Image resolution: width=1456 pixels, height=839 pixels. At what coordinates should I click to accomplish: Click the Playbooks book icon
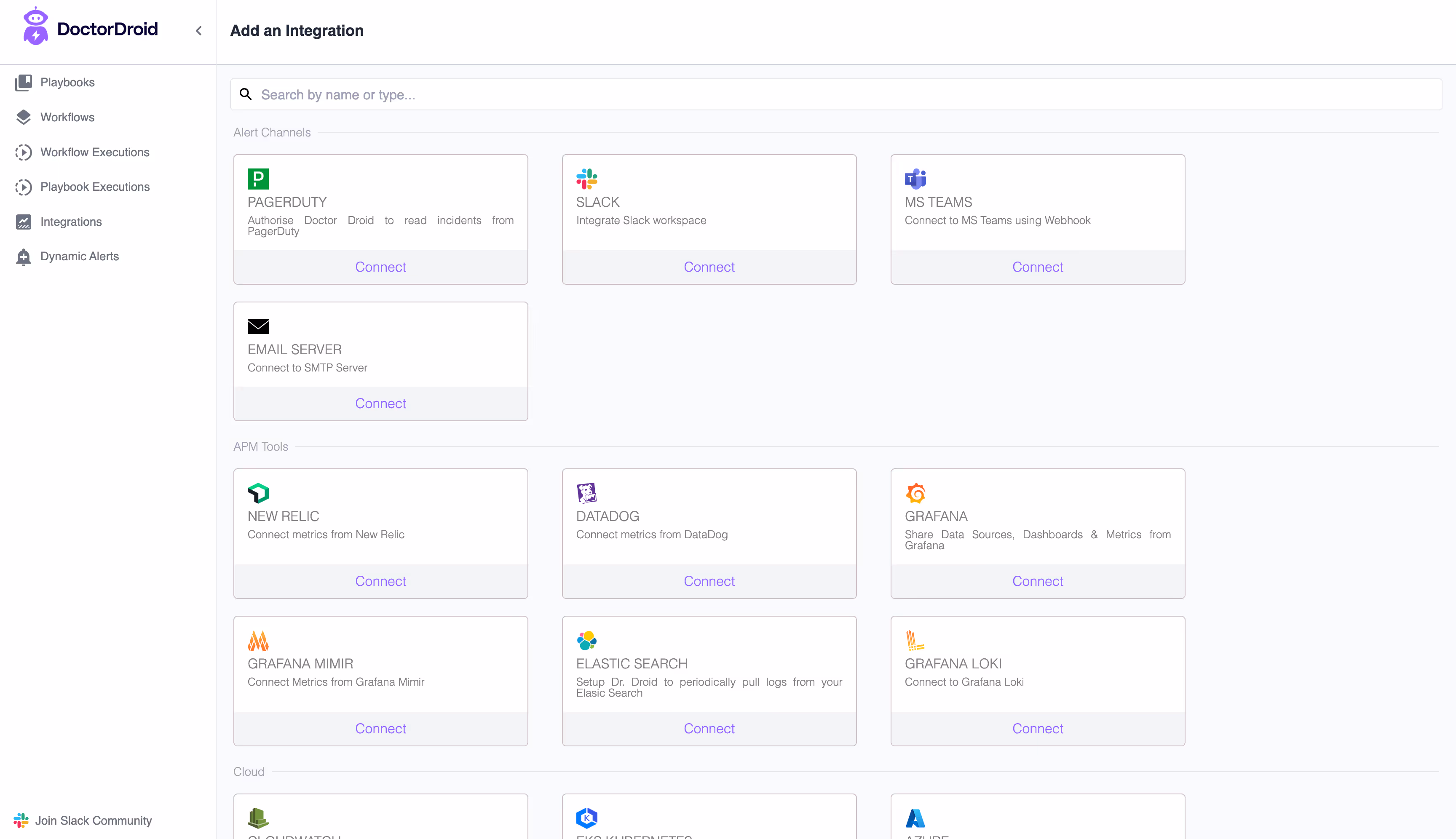tap(24, 83)
